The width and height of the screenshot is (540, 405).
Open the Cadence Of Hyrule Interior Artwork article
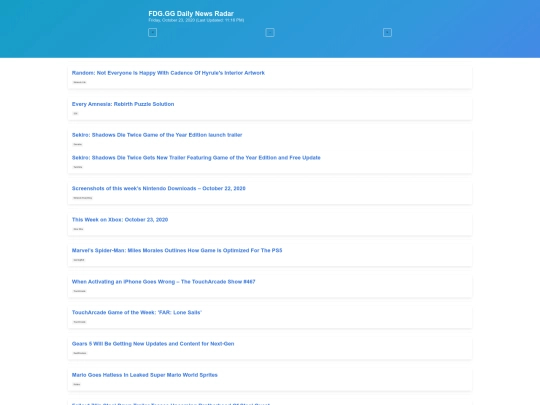(x=168, y=73)
